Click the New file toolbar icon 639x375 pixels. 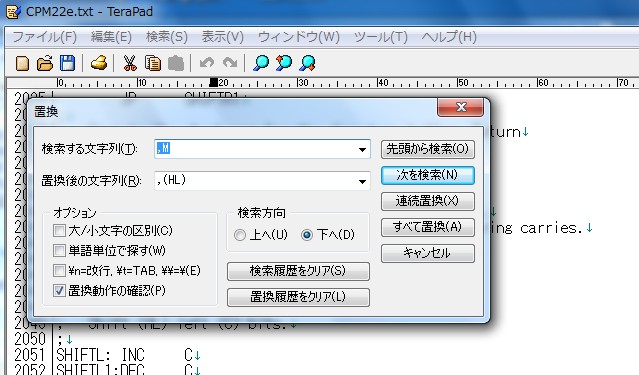click(22, 63)
